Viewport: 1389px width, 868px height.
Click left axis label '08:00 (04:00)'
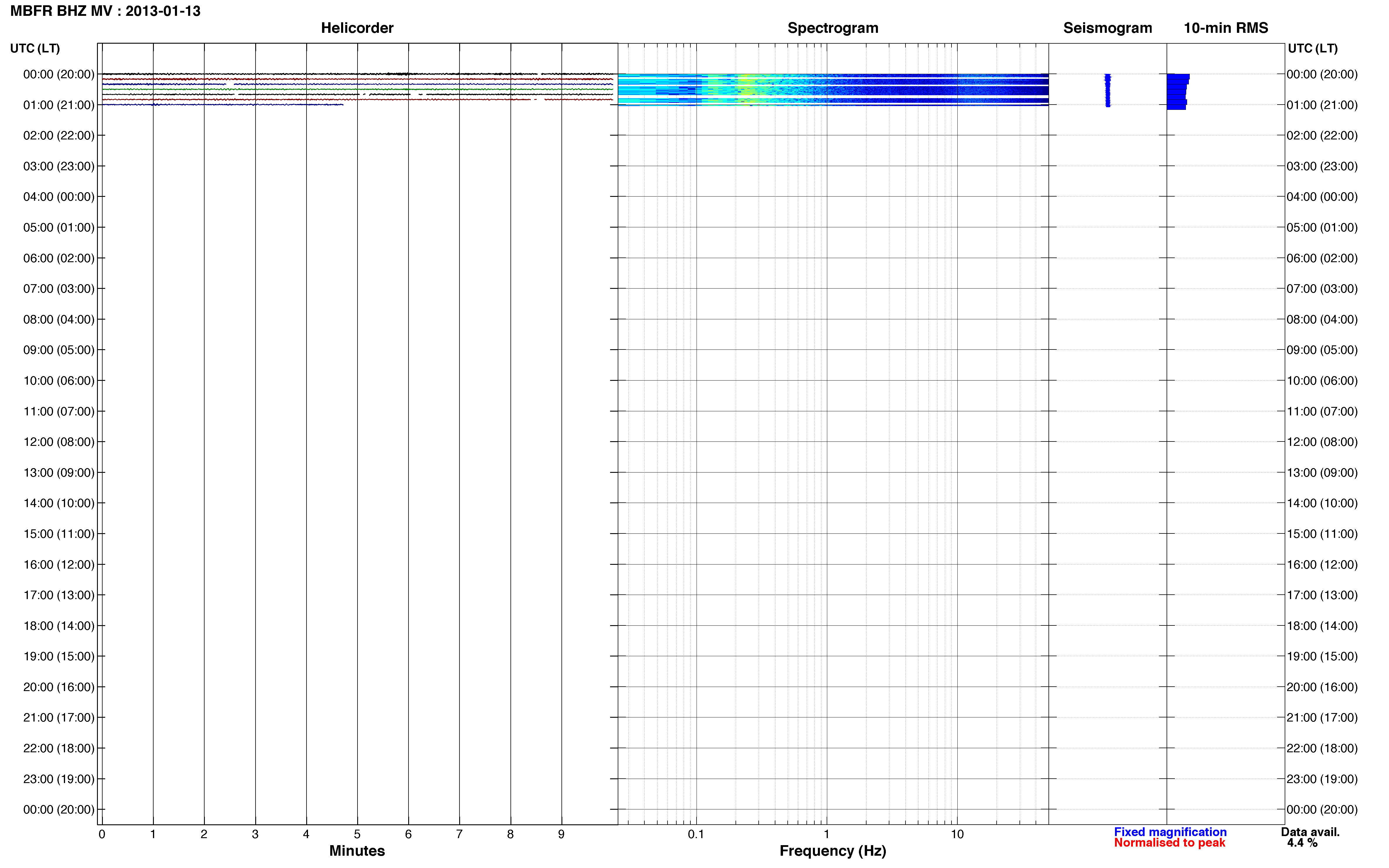59,319
